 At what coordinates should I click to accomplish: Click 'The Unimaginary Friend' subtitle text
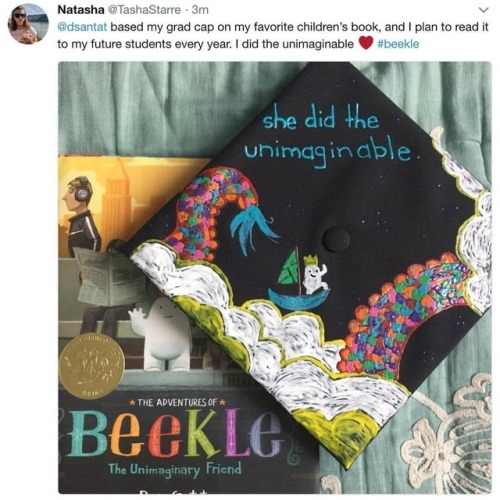(x=174, y=470)
